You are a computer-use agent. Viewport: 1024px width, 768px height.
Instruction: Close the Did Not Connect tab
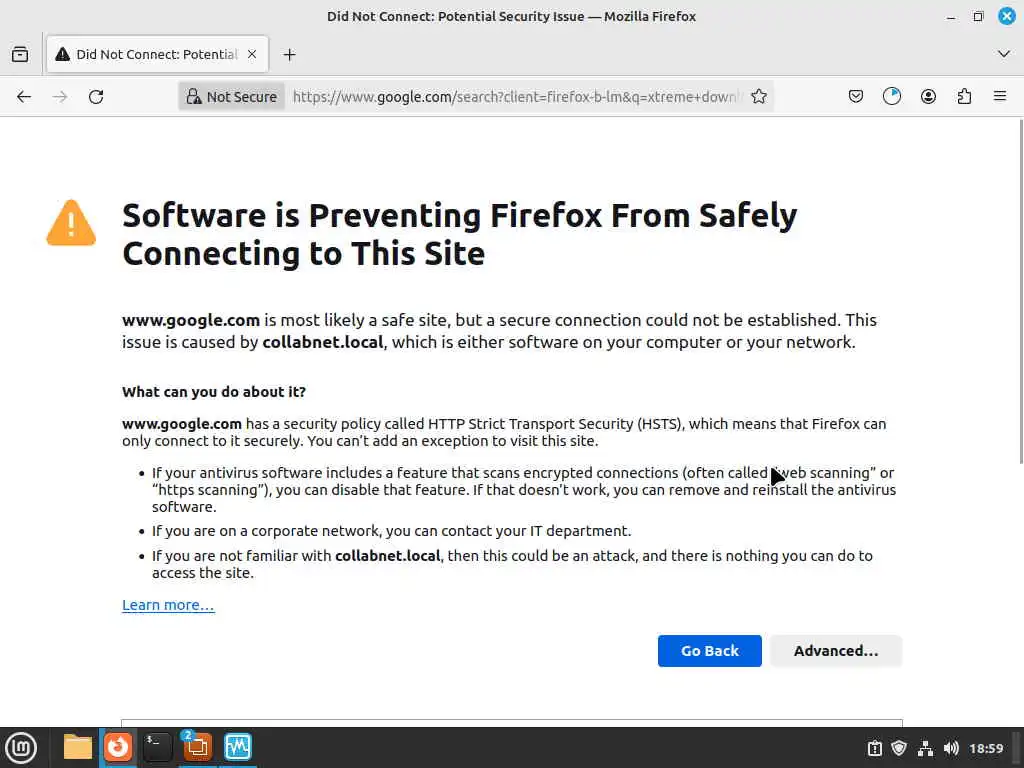252,55
